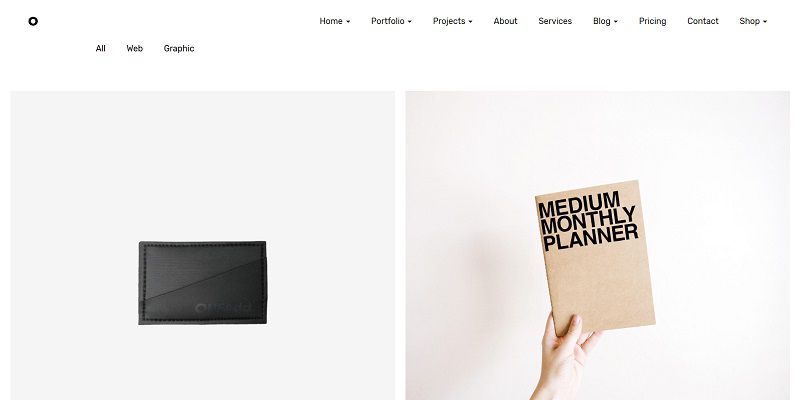Expand the Home dropdown arrow
Screen dimensions: 800x400
coord(348,22)
